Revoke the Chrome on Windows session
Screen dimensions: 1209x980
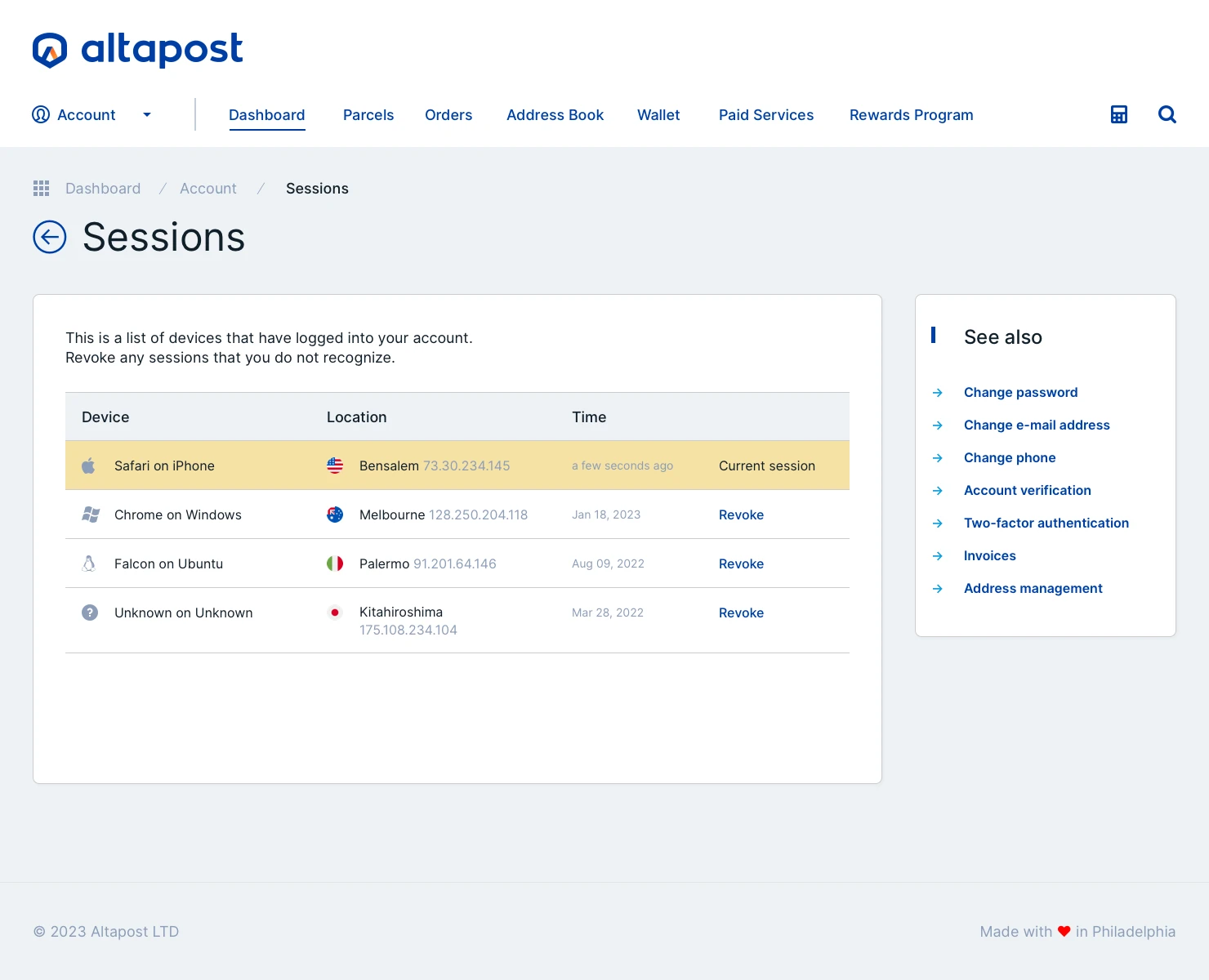[741, 514]
